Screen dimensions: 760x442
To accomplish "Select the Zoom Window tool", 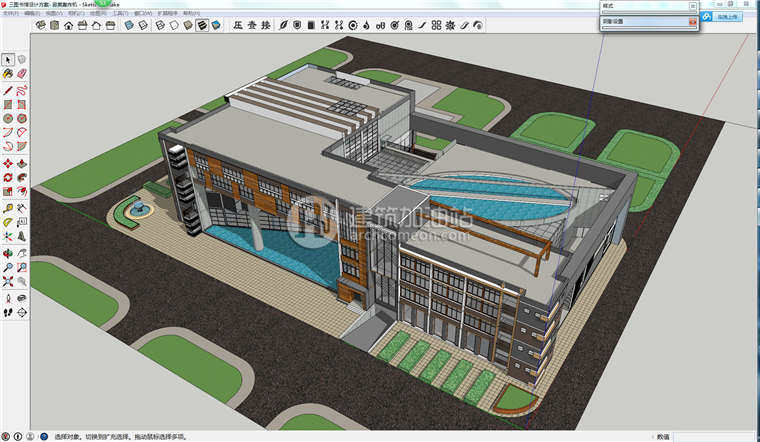I will point(21,268).
